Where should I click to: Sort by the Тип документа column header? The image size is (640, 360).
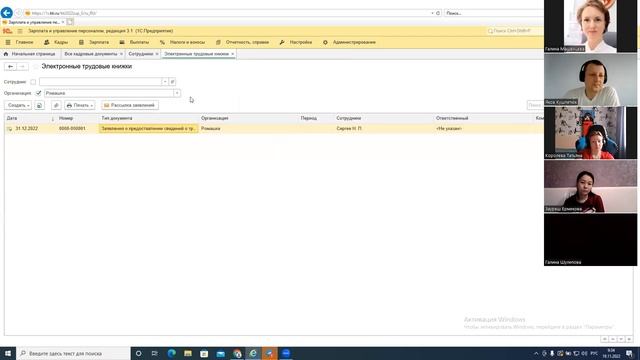tap(149, 118)
